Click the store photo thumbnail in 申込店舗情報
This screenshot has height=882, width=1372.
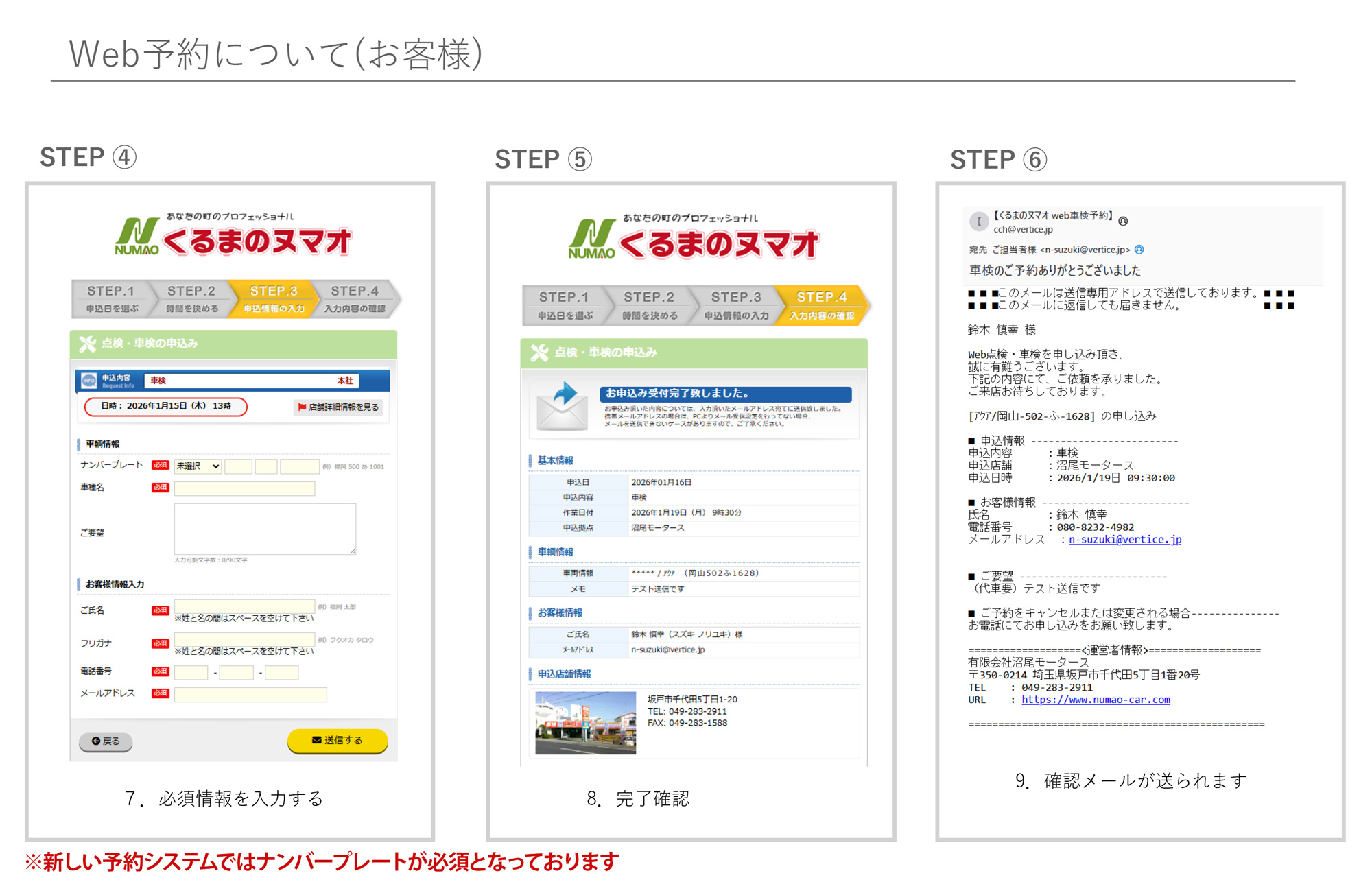(585, 723)
